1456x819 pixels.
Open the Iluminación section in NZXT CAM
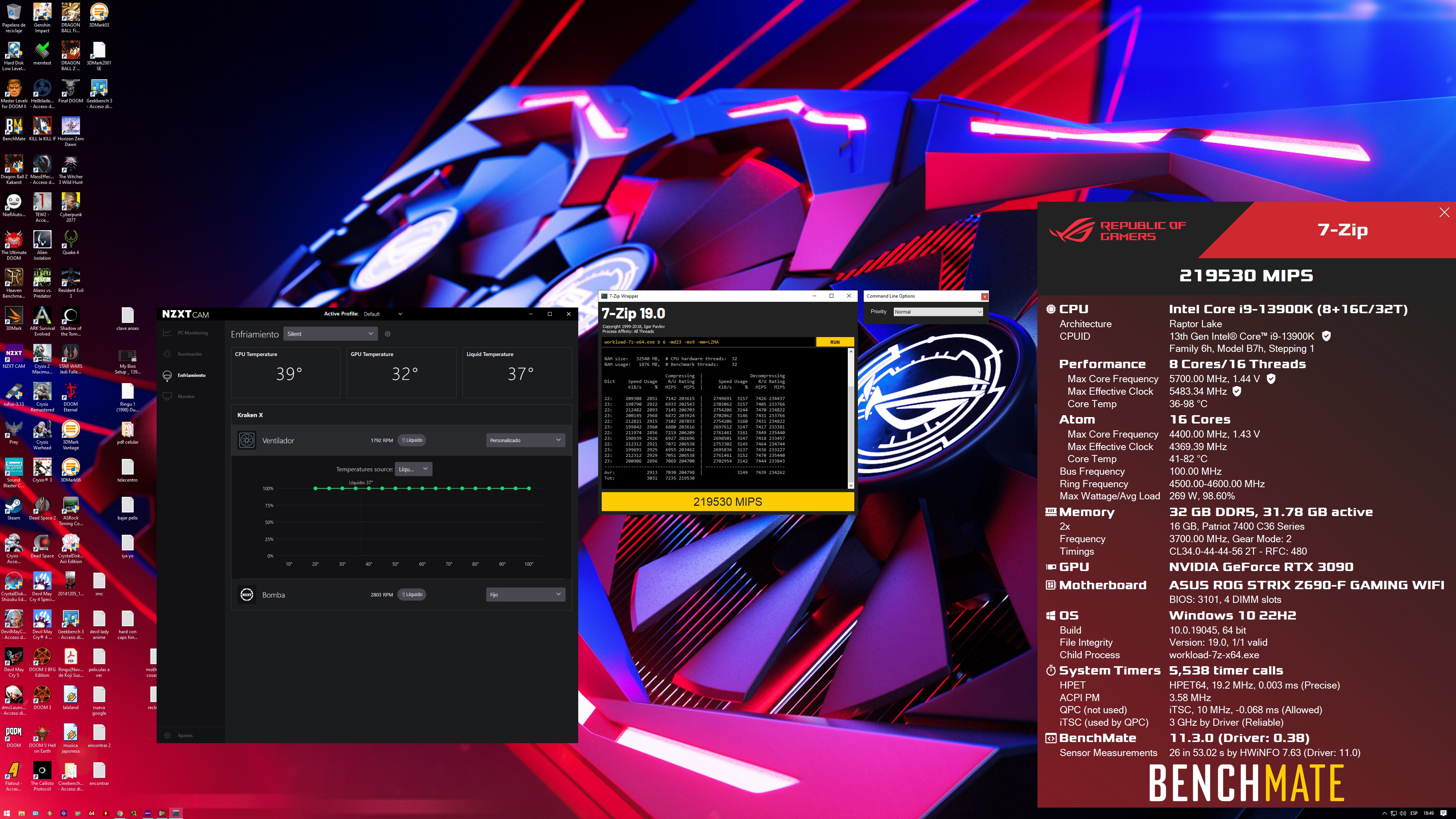pyautogui.click(x=182, y=354)
